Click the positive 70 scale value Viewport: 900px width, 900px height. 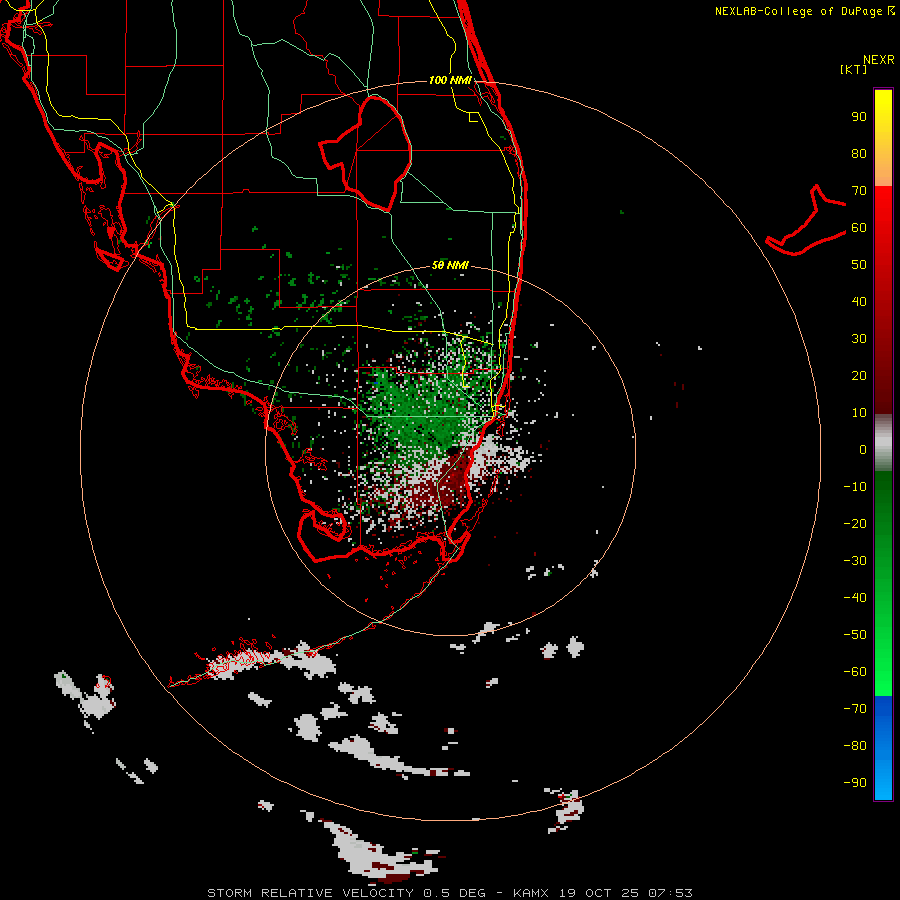859,191
